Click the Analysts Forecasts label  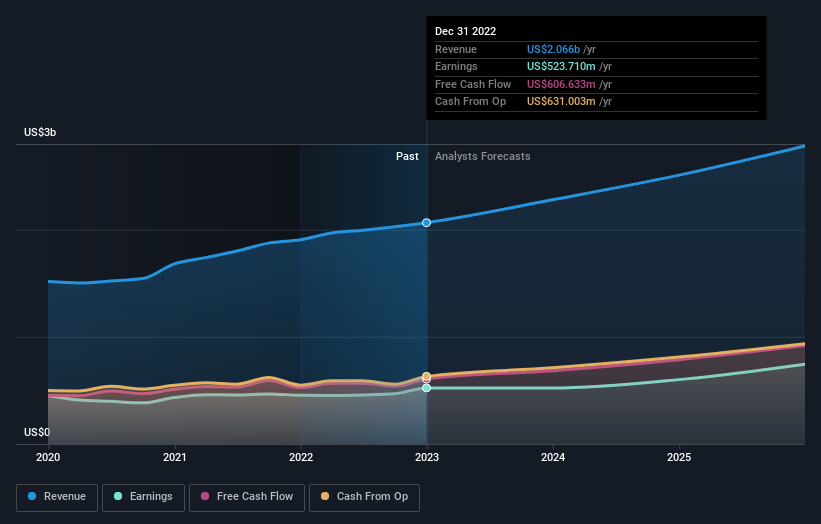[x=482, y=156]
